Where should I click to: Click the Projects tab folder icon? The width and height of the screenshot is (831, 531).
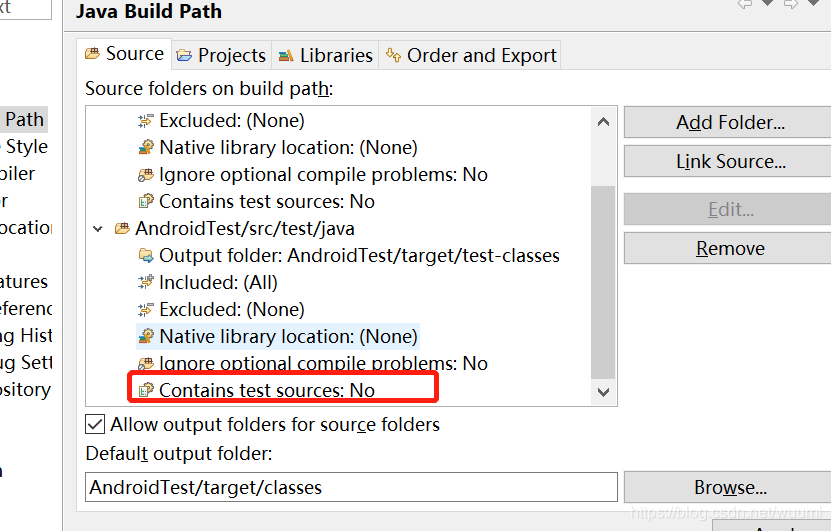coord(184,55)
